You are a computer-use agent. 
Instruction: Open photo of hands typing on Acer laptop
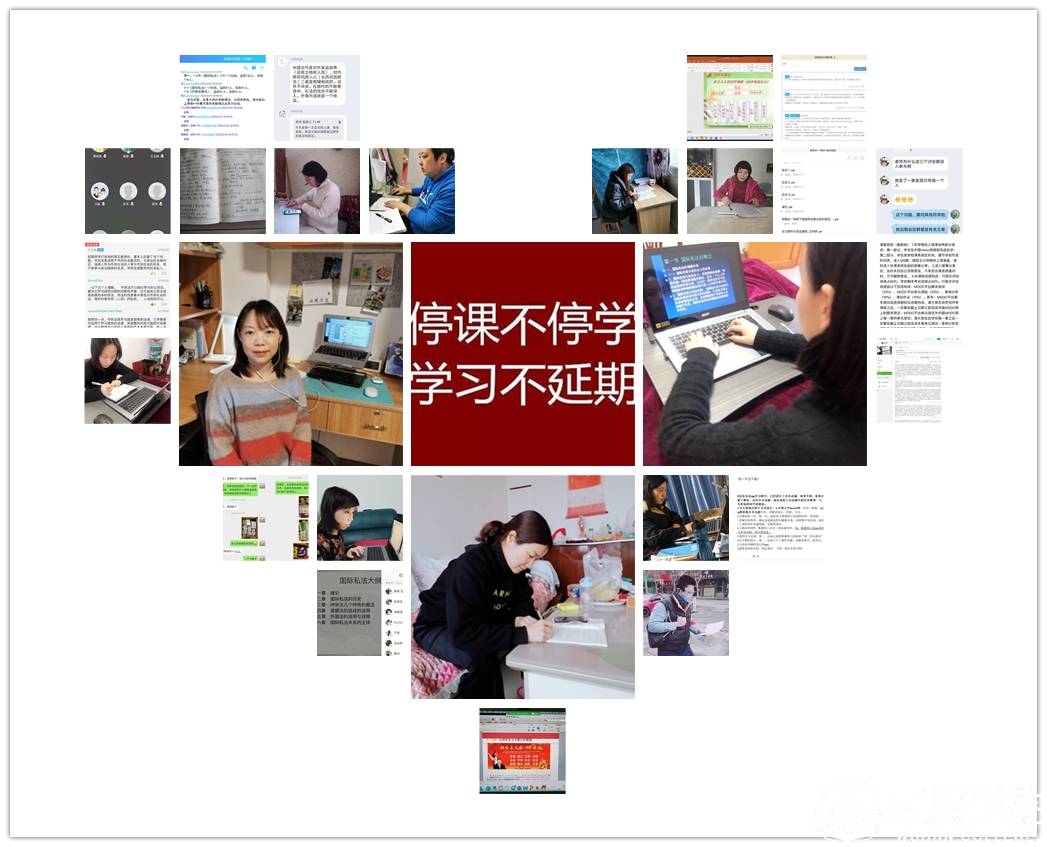click(754, 353)
